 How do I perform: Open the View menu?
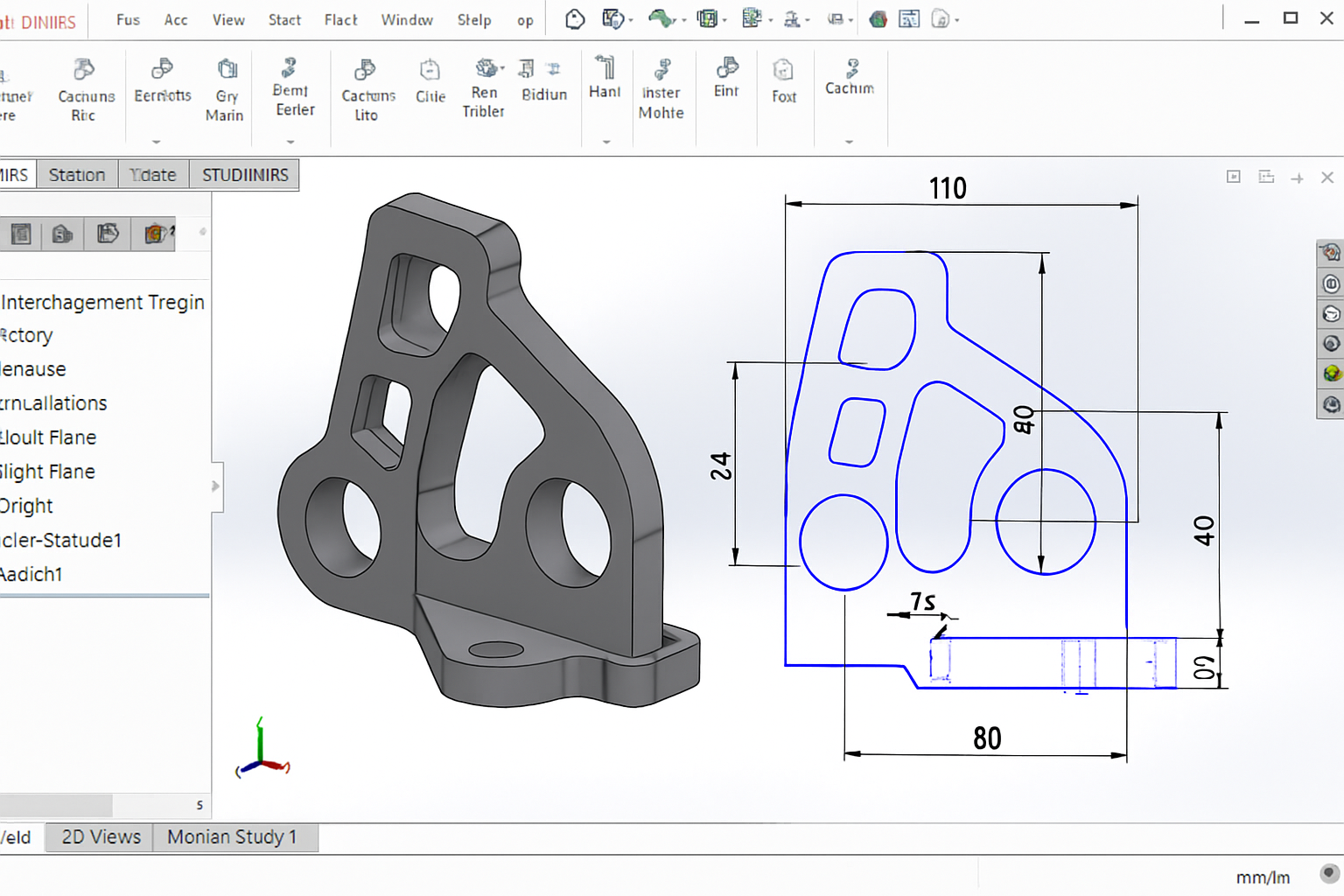[228, 20]
